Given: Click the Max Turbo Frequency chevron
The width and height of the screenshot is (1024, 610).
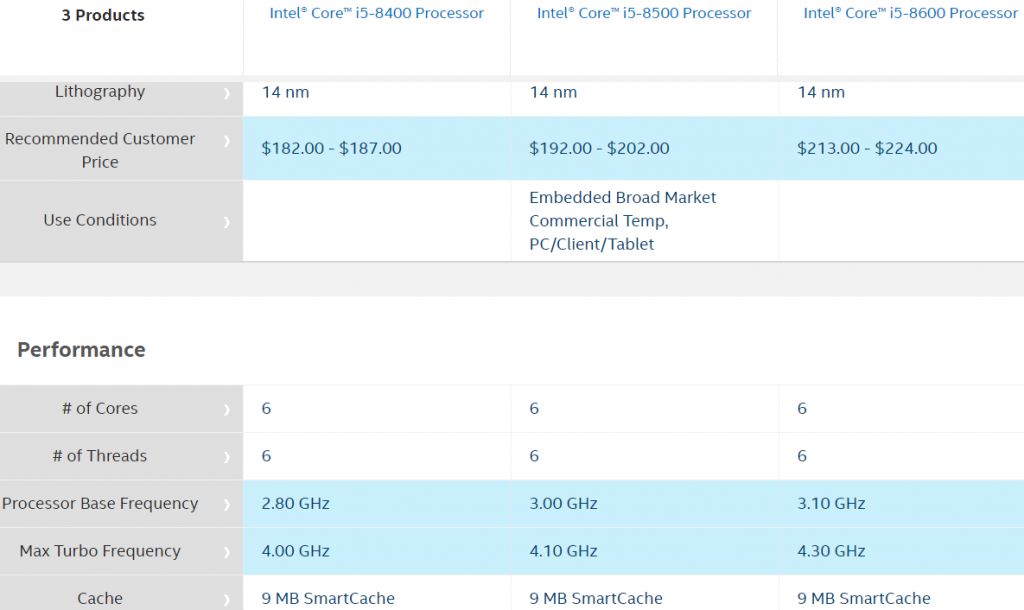Looking at the screenshot, I should point(227,552).
